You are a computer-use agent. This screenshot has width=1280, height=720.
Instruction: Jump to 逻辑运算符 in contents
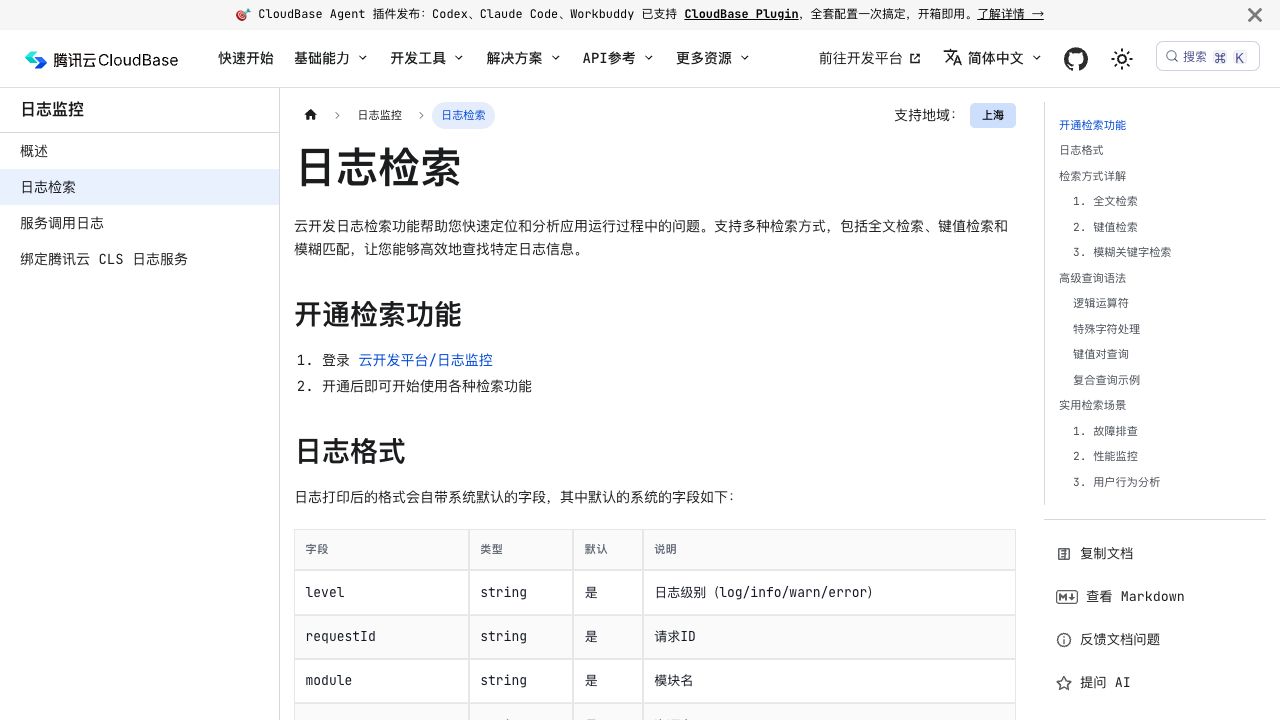pyautogui.click(x=1100, y=303)
